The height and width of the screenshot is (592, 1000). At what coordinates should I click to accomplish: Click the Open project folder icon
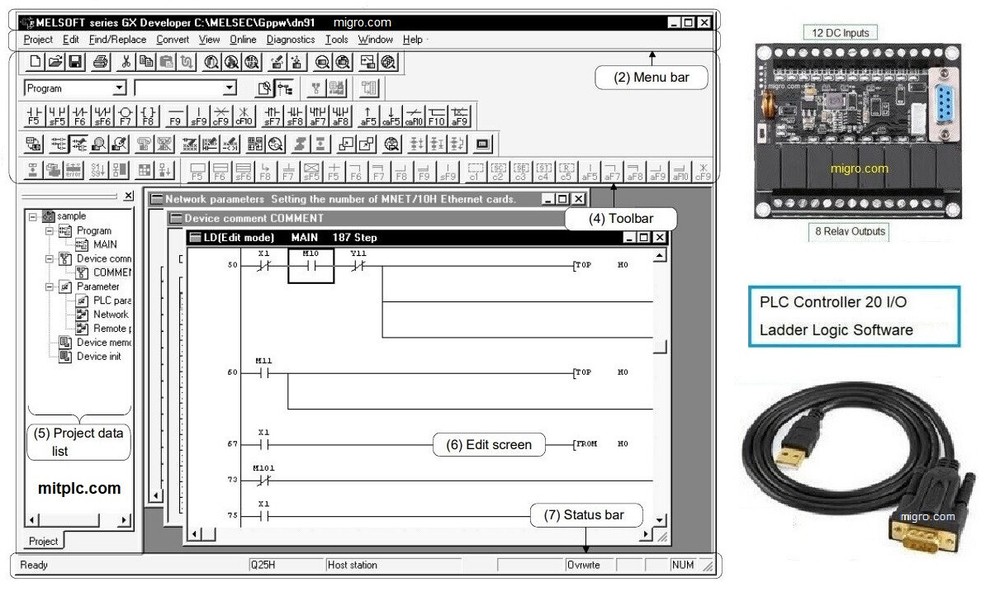coord(55,62)
